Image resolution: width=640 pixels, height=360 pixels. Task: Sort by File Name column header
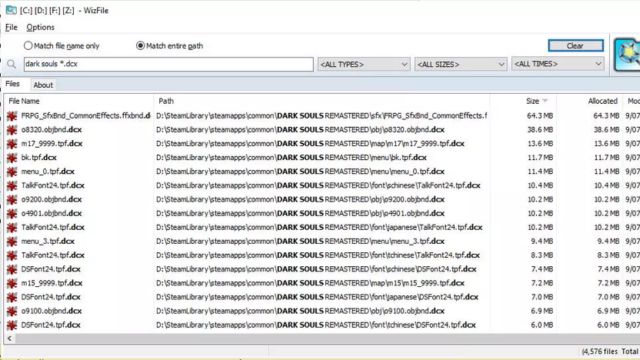click(x=24, y=101)
